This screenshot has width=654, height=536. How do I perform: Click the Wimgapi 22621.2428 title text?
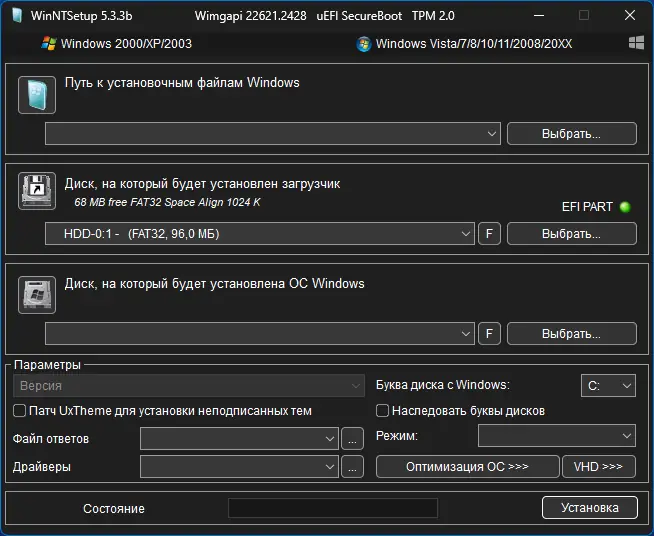(x=250, y=16)
